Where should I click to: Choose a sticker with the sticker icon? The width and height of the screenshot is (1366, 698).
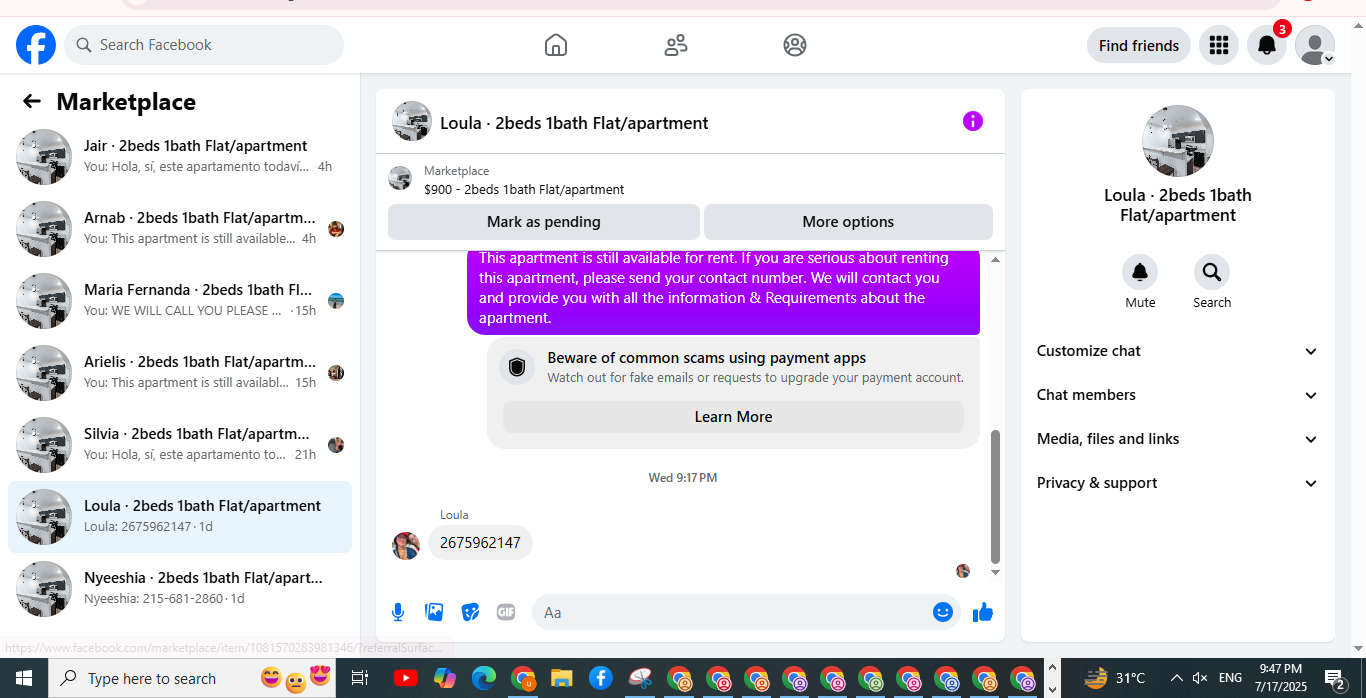pyautogui.click(x=470, y=612)
